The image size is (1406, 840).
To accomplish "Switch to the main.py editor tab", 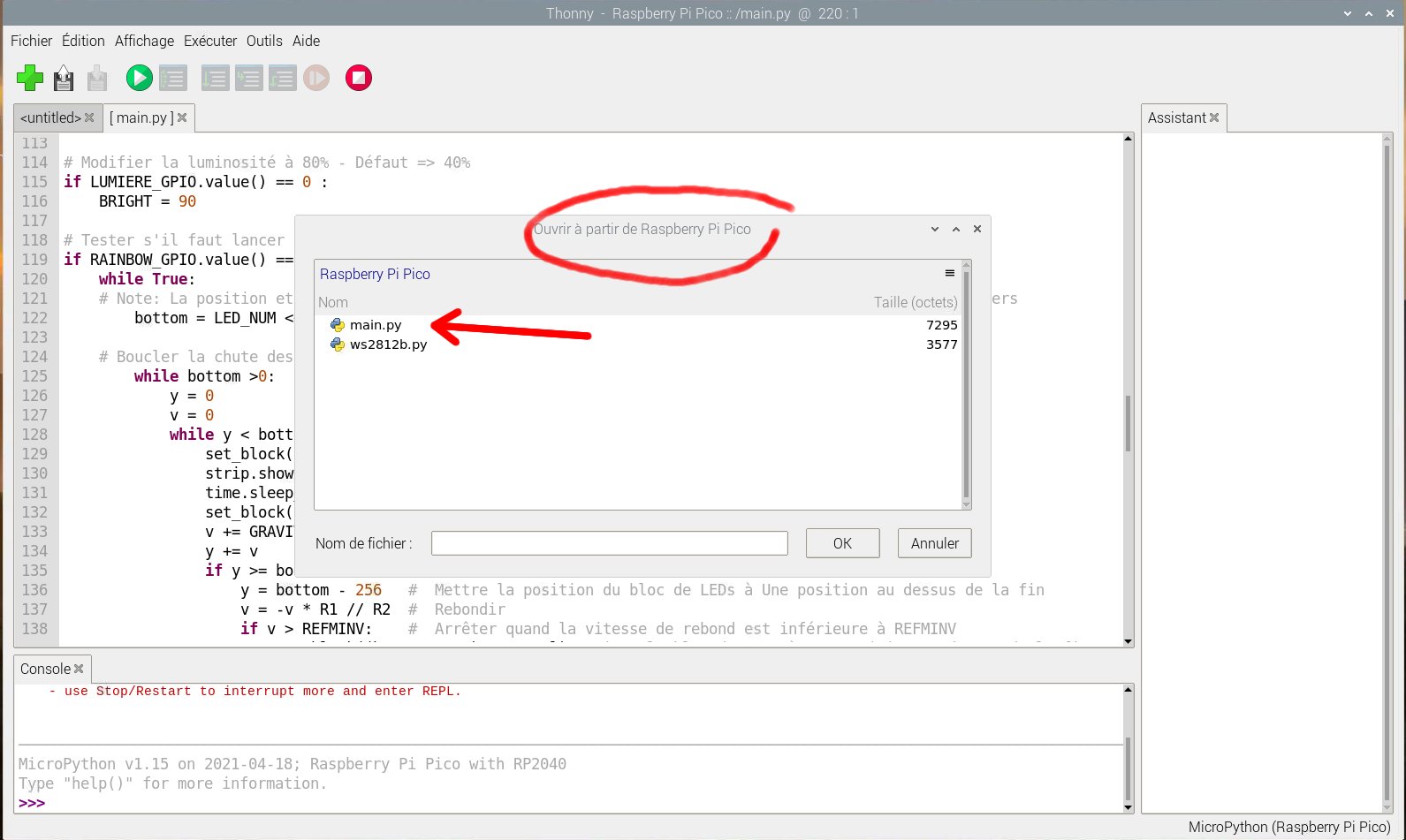I will point(141,117).
